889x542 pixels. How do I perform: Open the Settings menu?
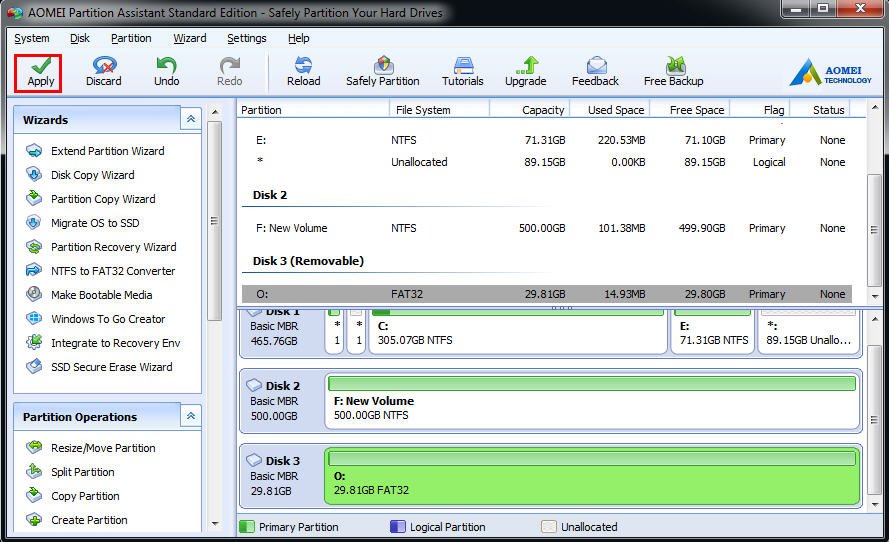247,38
